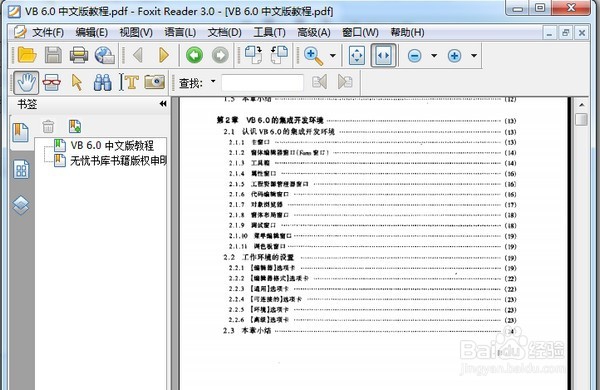The image size is (600, 390).
Task: Select the text selection tool
Action: (129, 82)
